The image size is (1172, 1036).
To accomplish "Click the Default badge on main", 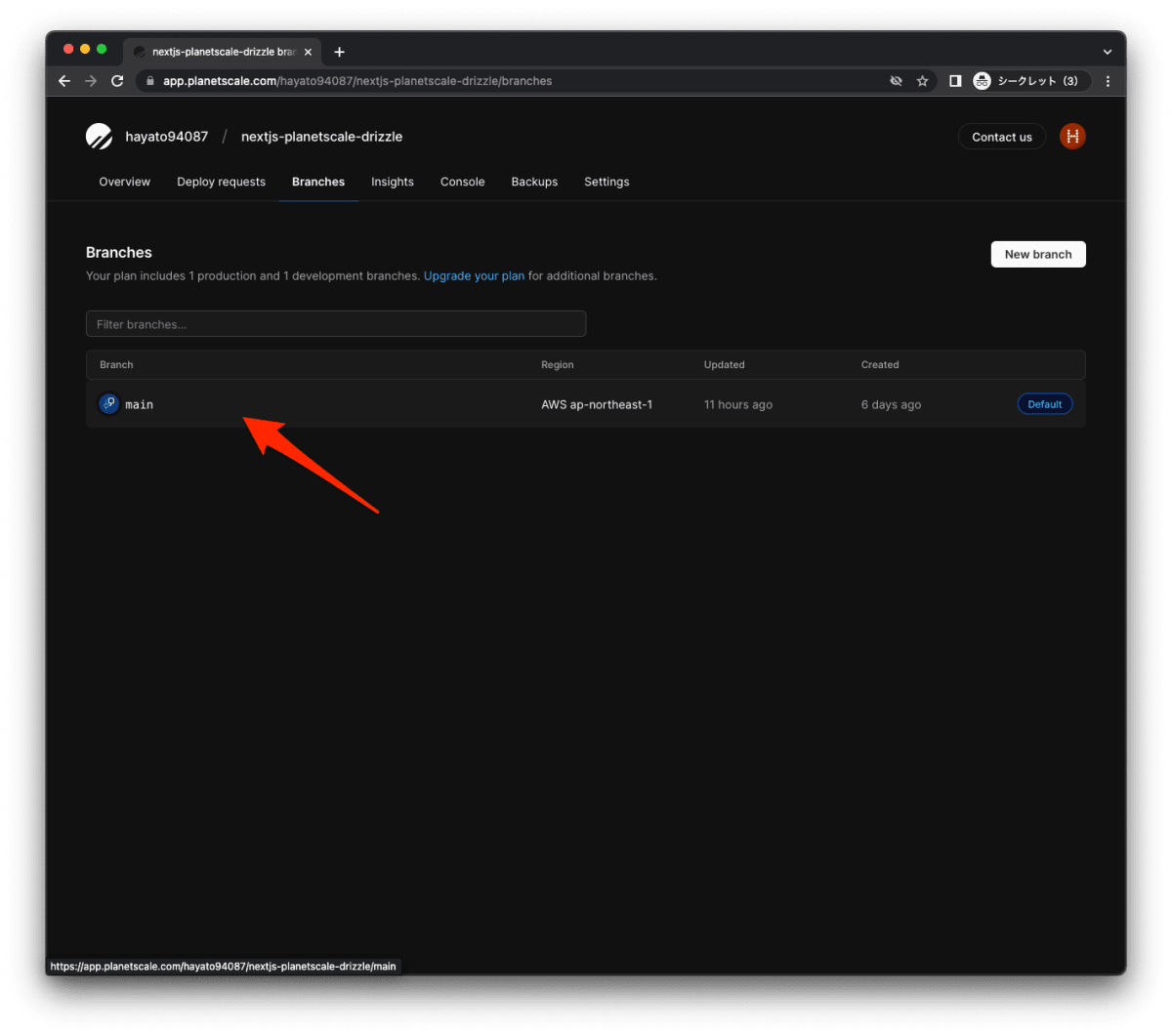I will 1045,404.
